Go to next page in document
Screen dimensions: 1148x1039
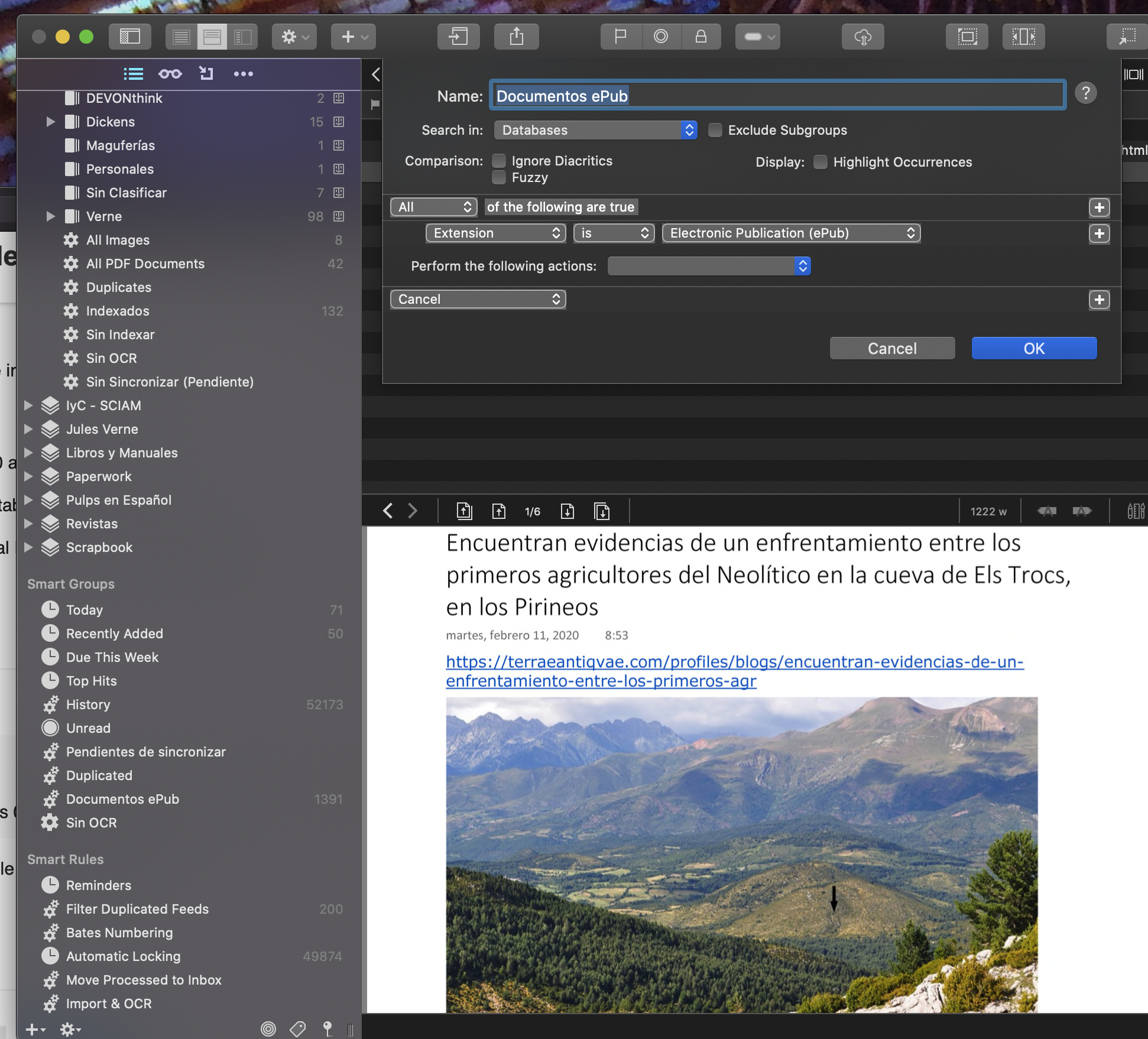[x=567, y=511]
